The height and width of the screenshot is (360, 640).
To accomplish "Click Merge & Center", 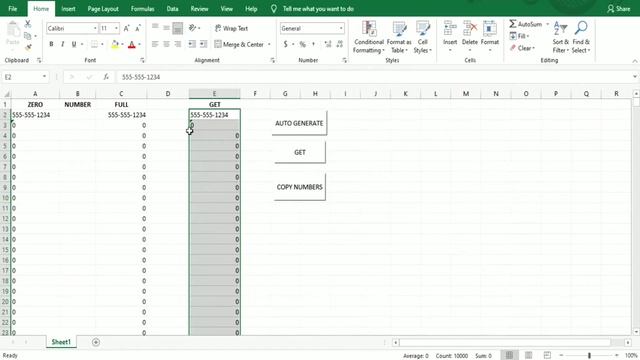I will (x=239, y=44).
